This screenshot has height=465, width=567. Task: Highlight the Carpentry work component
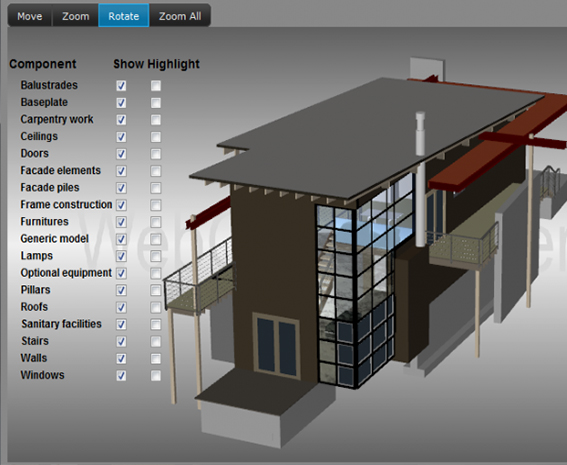click(156, 120)
